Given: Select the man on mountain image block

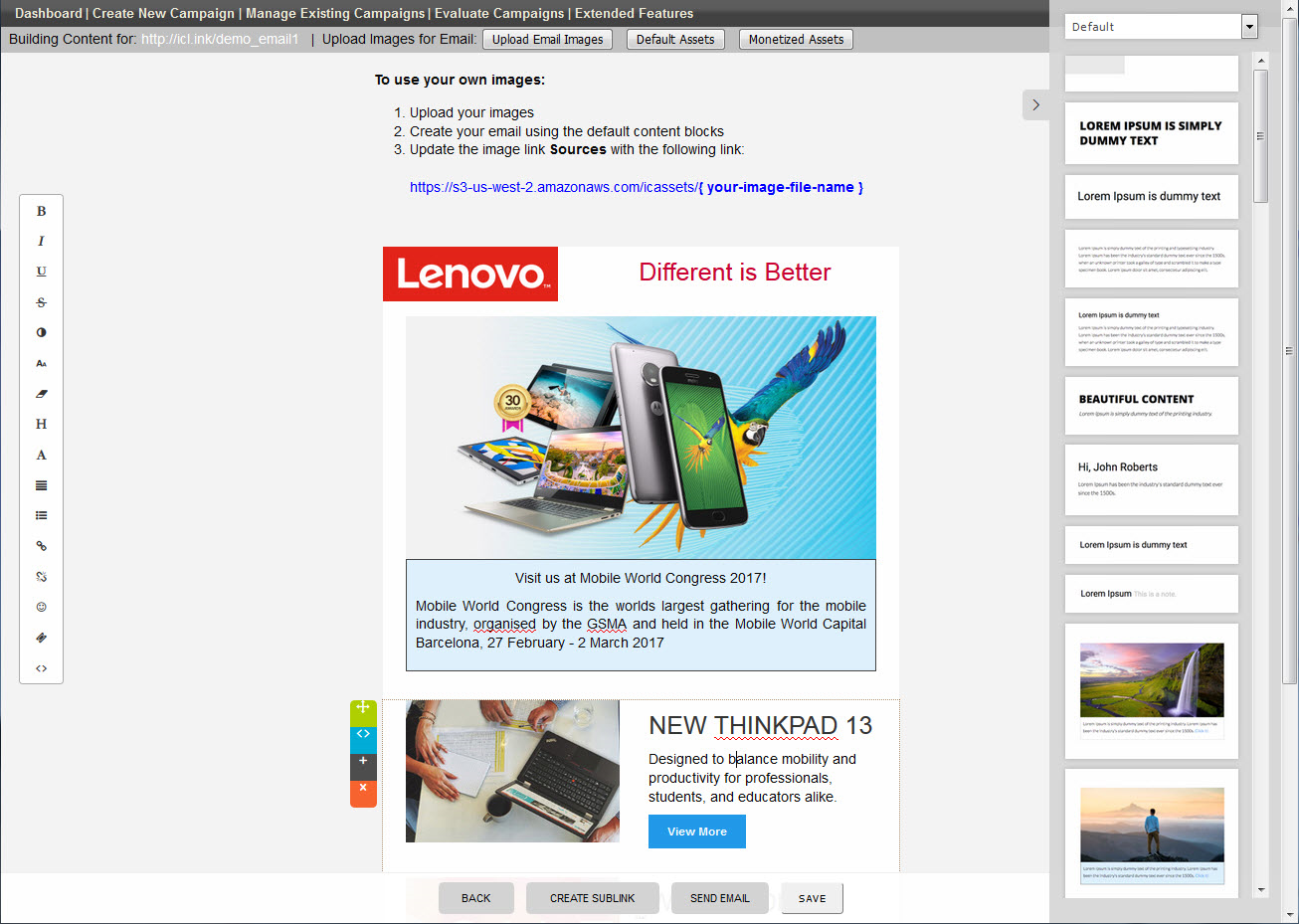Looking at the screenshot, I should [x=1152, y=833].
